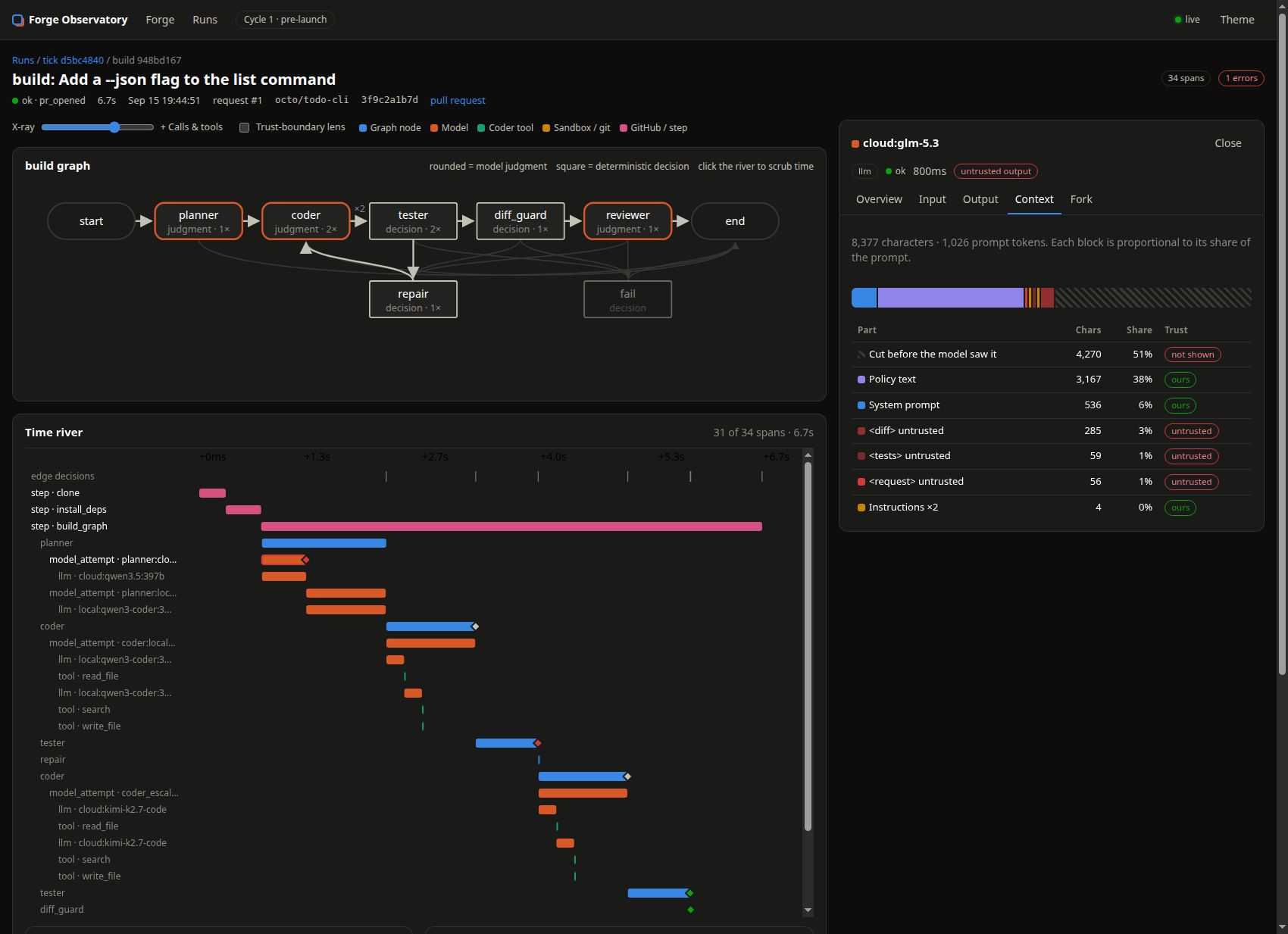Switch to the Overview tab
This screenshot has width=1288, height=934.
pyautogui.click(x=879, y=199)
